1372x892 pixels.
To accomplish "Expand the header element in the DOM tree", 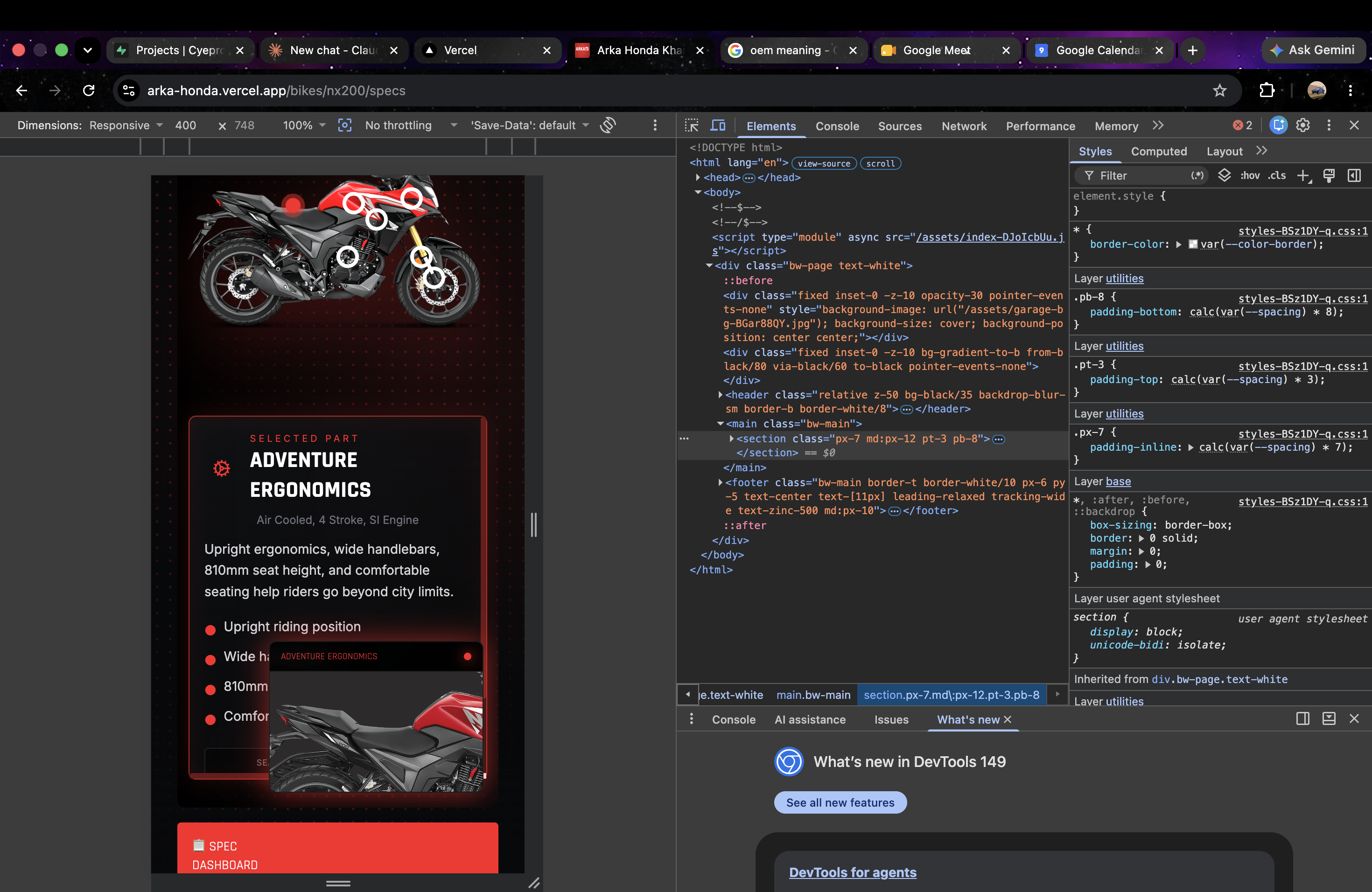I will [720, 395].
